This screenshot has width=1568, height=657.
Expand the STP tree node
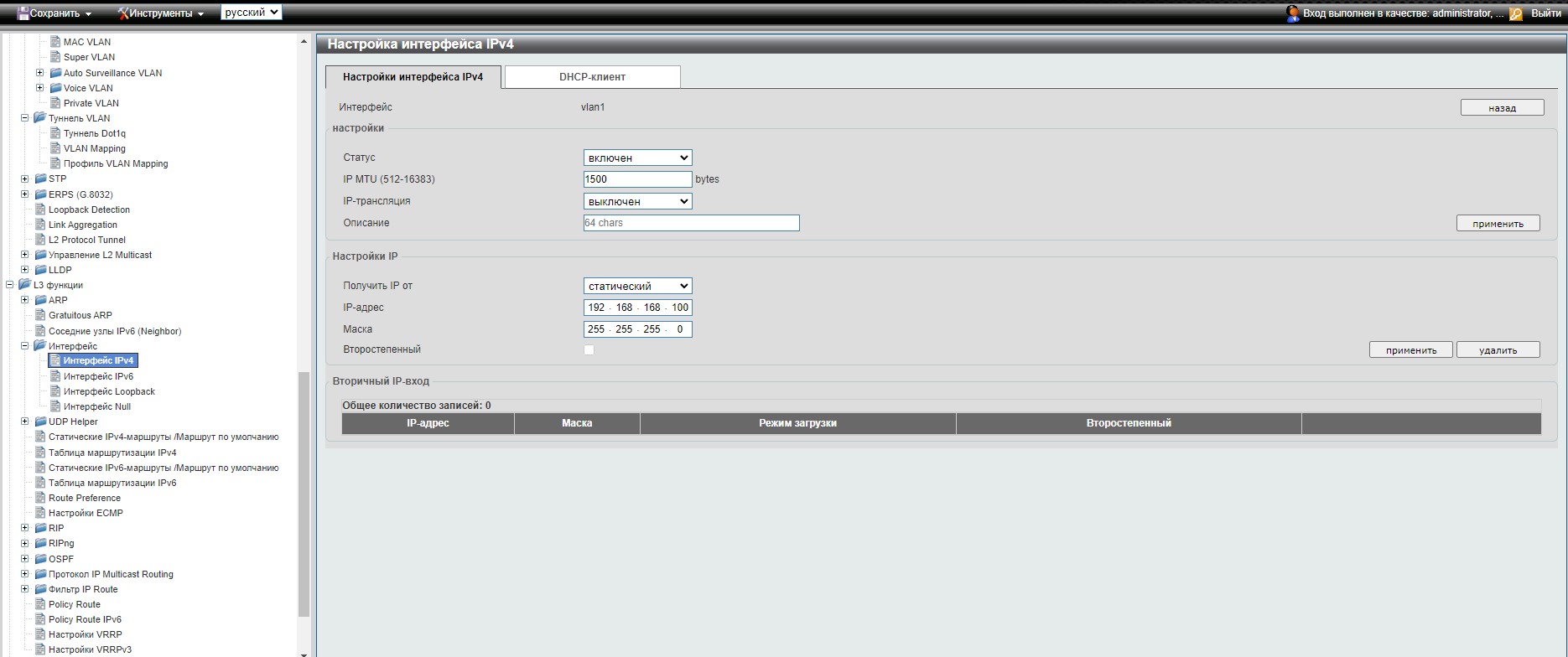25,178
